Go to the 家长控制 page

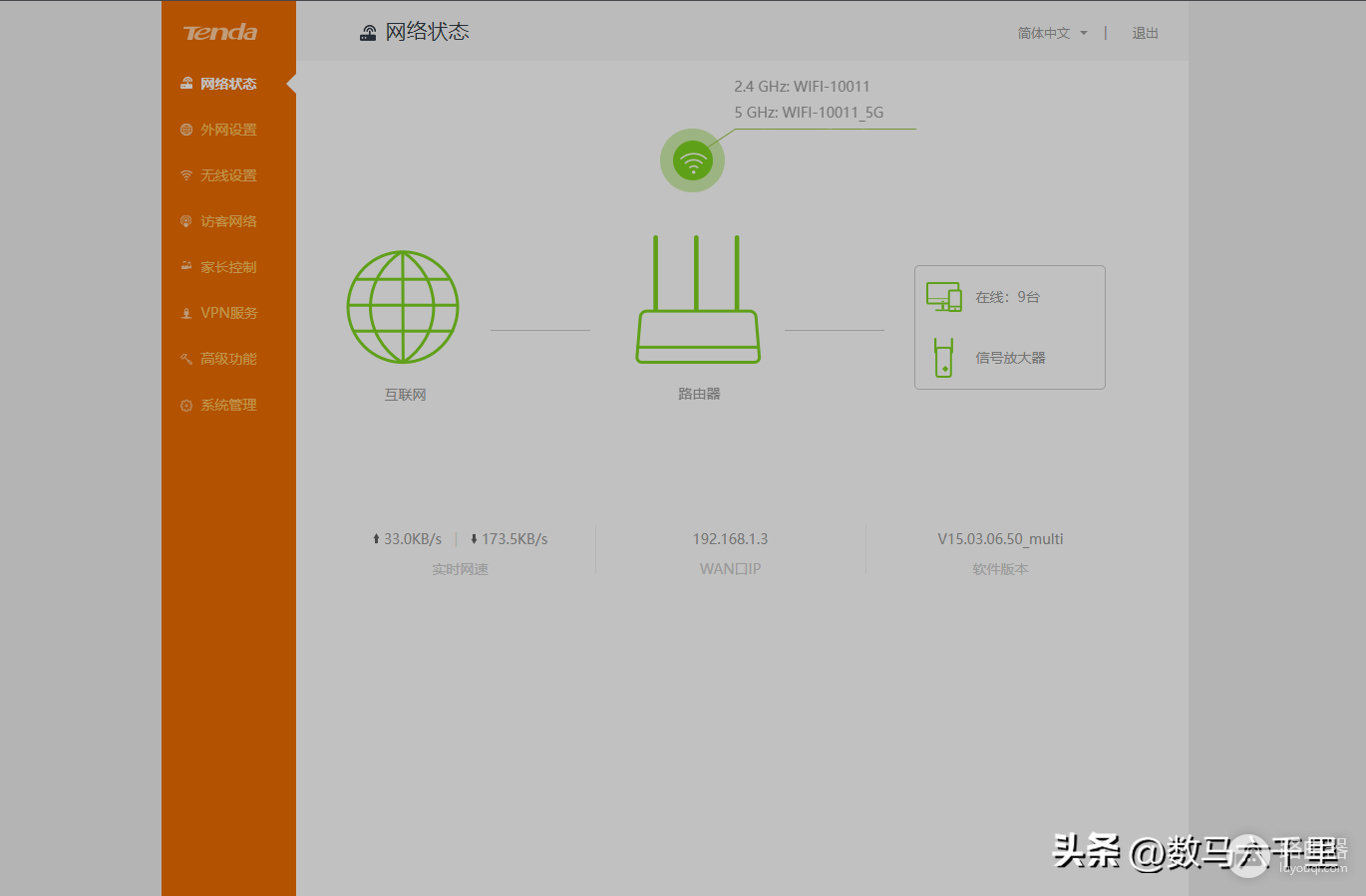(x=228, y=267)
